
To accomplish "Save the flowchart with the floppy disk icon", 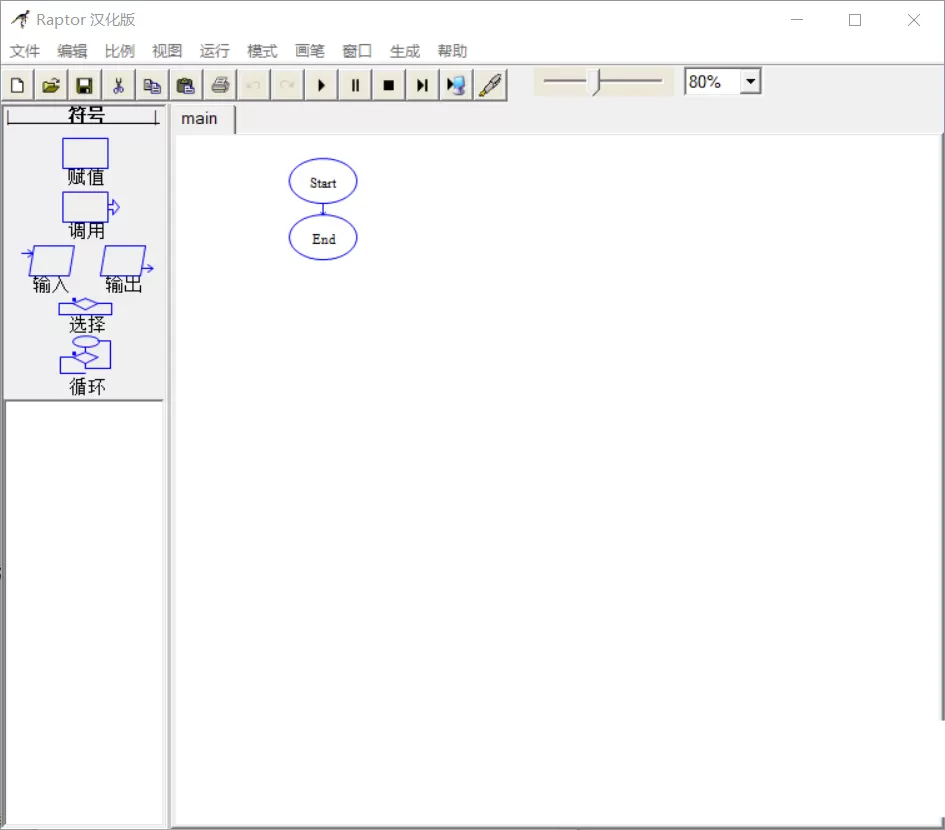I will [84, 85].
